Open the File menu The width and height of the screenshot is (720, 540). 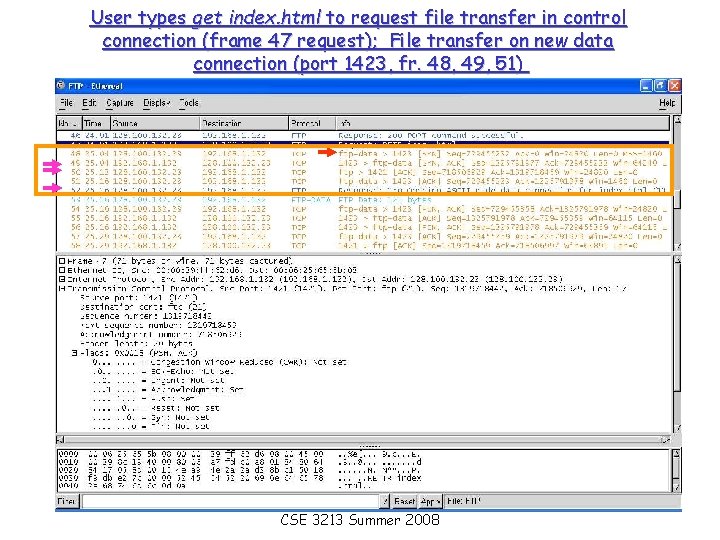pos(67,103)
